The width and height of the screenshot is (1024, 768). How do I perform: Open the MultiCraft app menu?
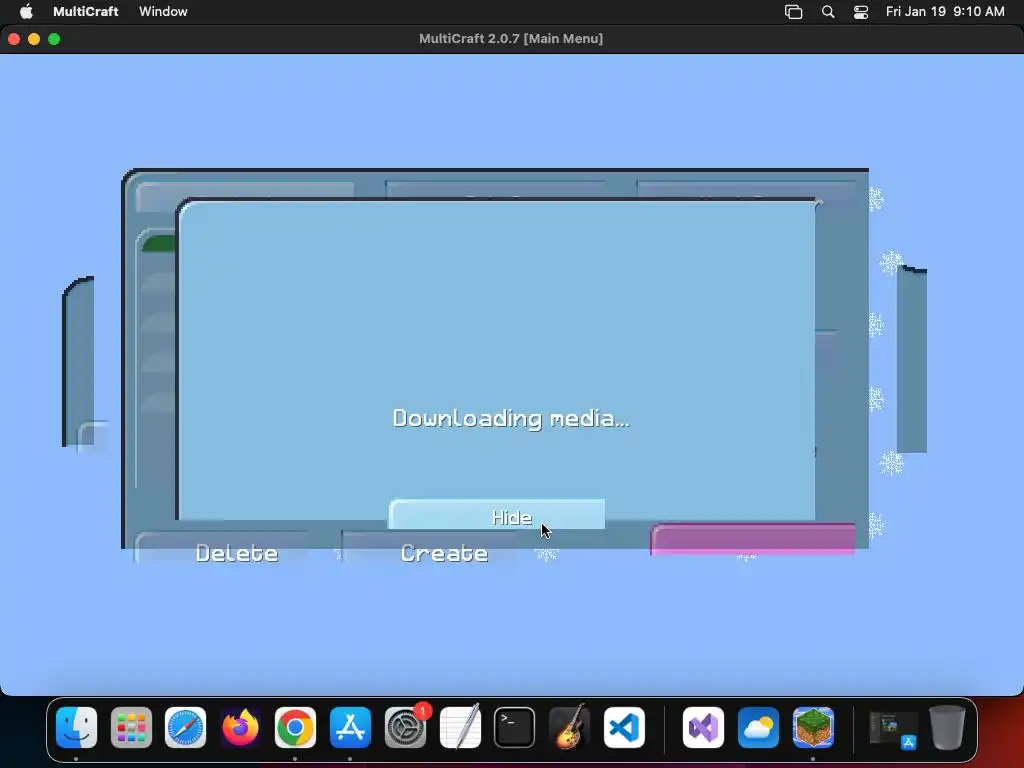point(86,11)
